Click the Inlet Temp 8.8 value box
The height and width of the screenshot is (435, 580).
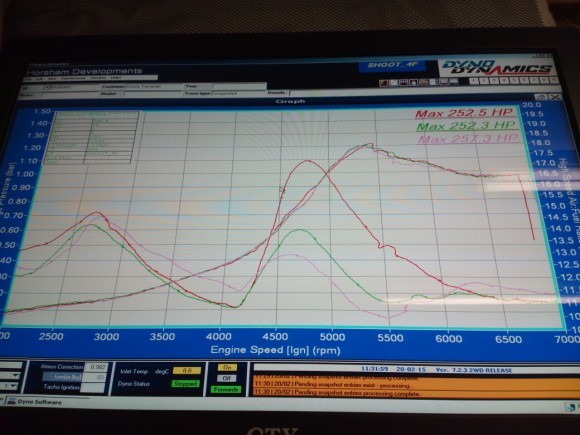click(187, 371)
